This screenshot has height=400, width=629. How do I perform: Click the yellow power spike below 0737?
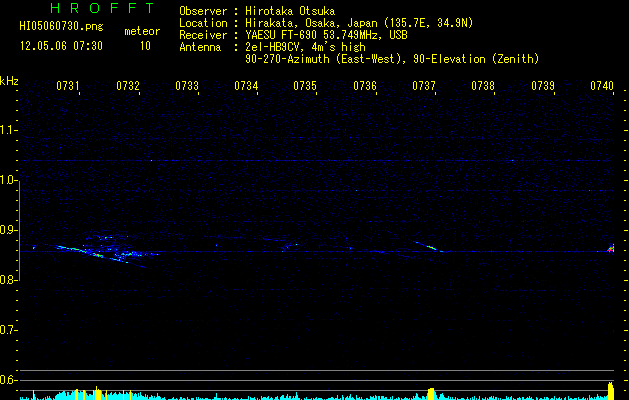click(x=431, y=394)
